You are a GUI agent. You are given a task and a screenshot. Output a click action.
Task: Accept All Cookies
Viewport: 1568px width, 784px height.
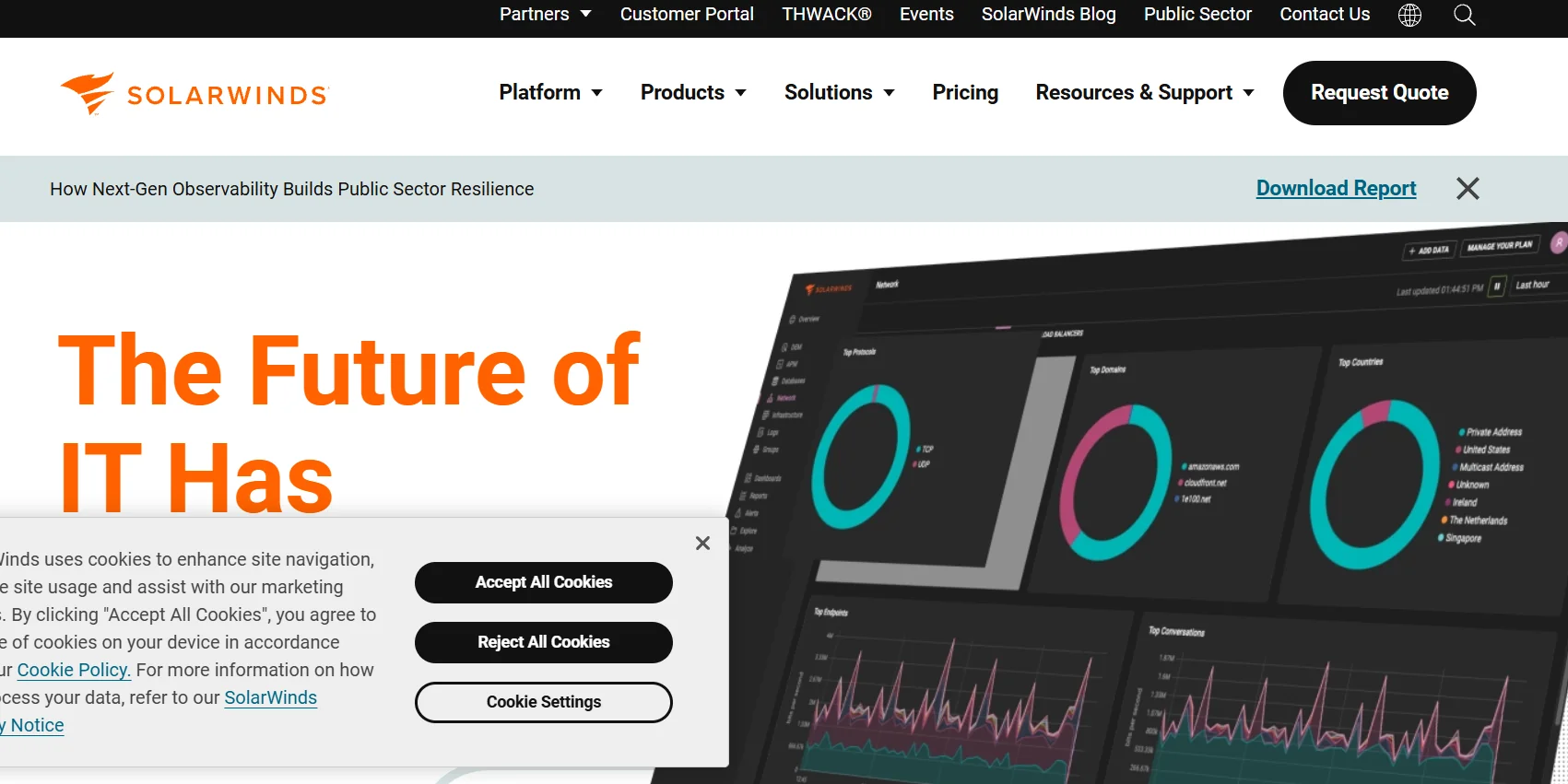(x=544, y=582)
